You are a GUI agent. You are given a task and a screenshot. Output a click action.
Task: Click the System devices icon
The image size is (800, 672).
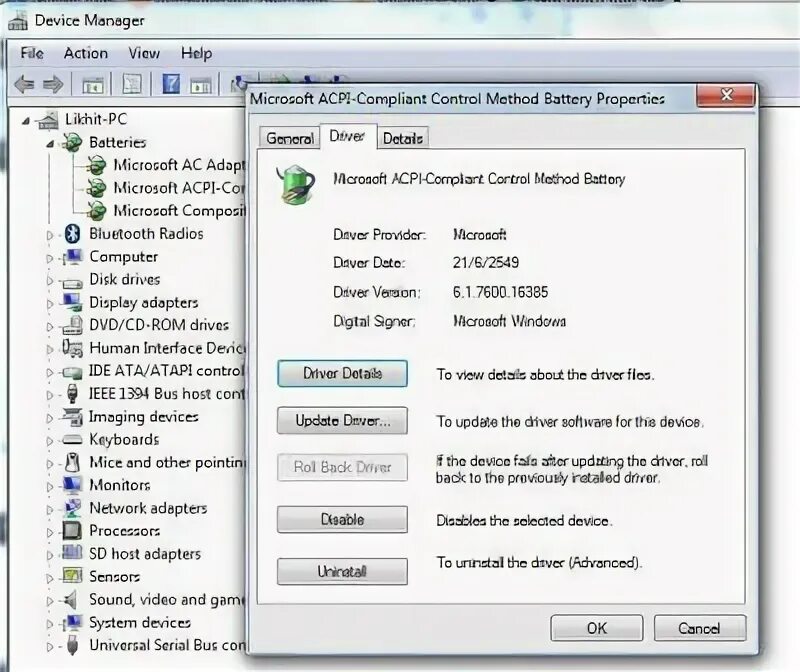(72, 623)
